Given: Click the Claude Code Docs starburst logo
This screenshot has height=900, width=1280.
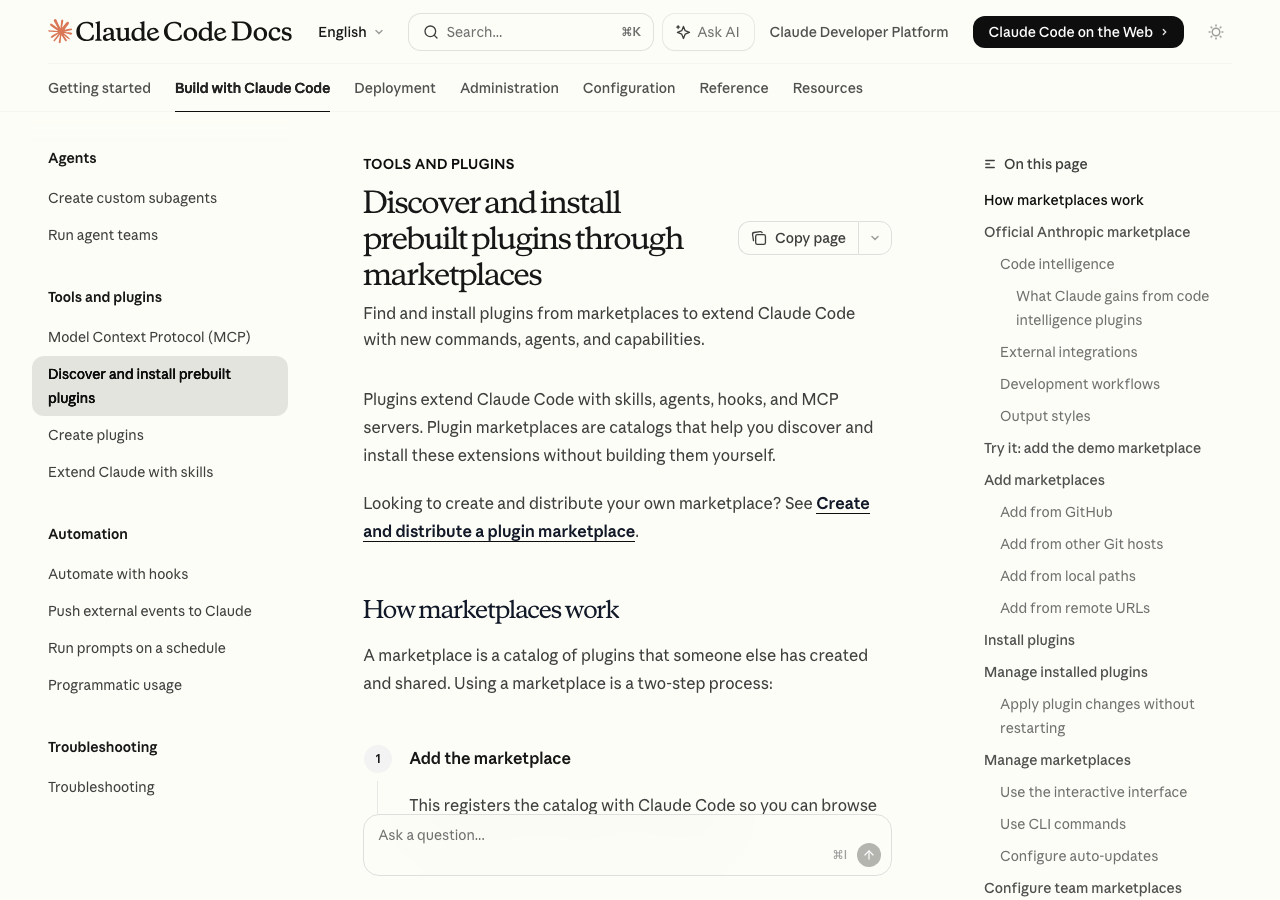Looking at the screenshot, I should (60, 31).
